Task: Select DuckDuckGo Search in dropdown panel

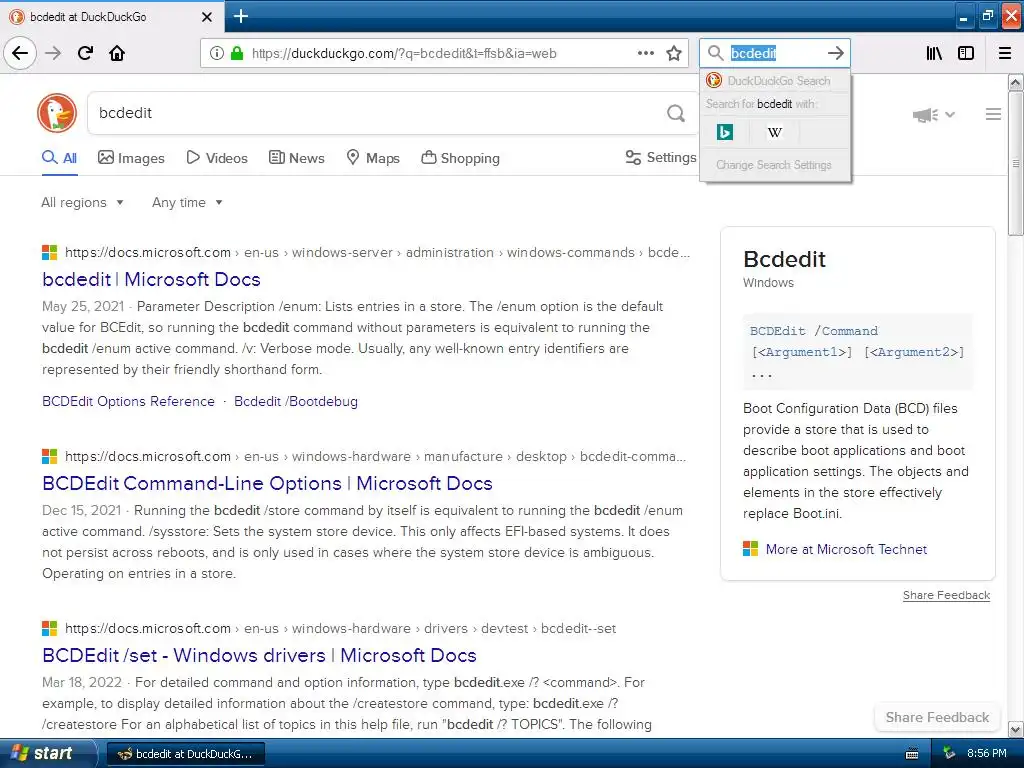Action: [775, 80]
